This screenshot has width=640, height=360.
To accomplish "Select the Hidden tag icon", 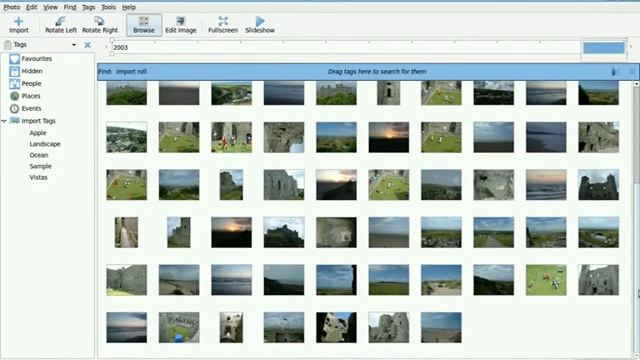I will (14, 71).
